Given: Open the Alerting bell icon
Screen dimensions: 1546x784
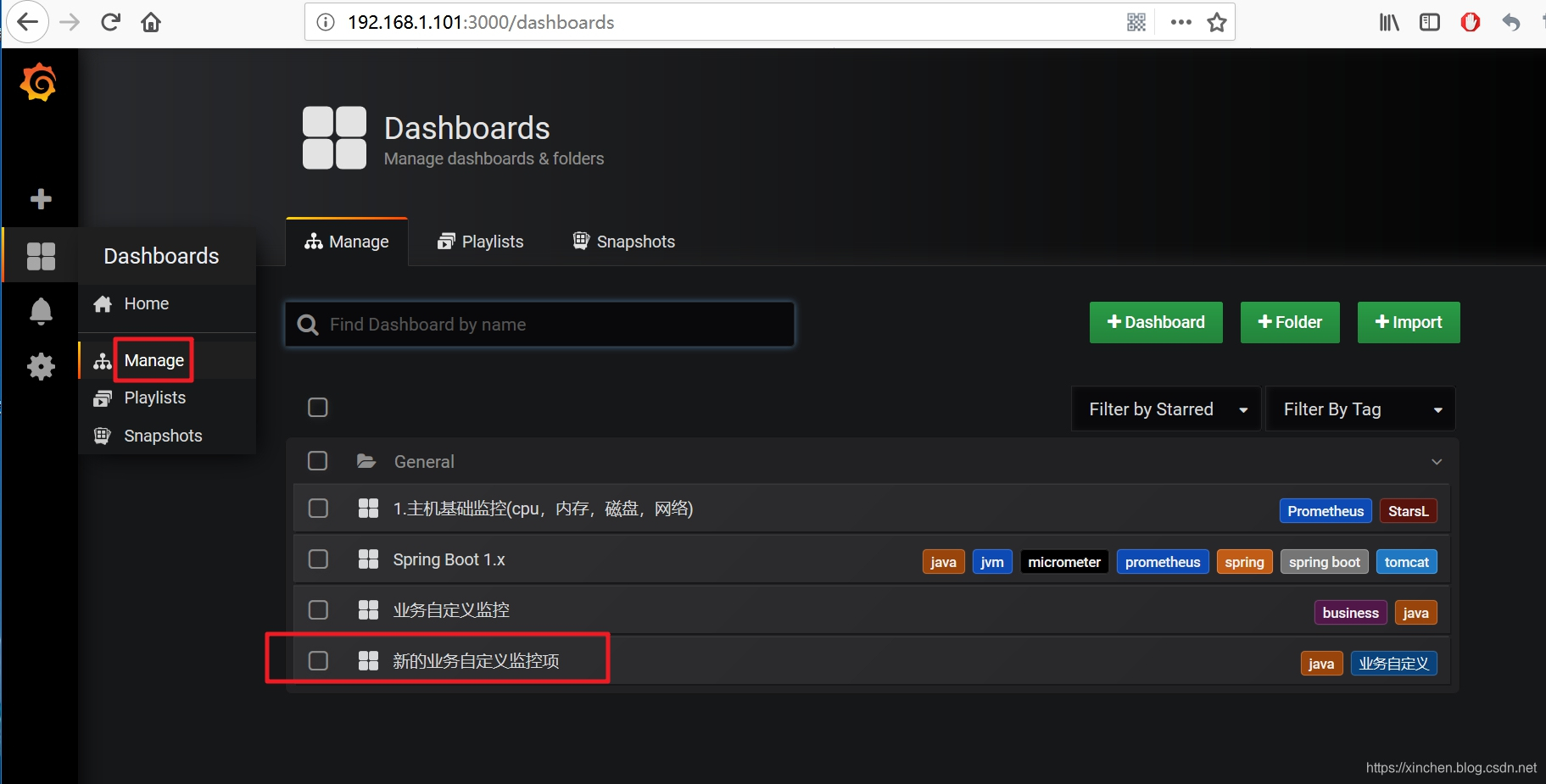Looking at the screenshot, I should [41, 311].
